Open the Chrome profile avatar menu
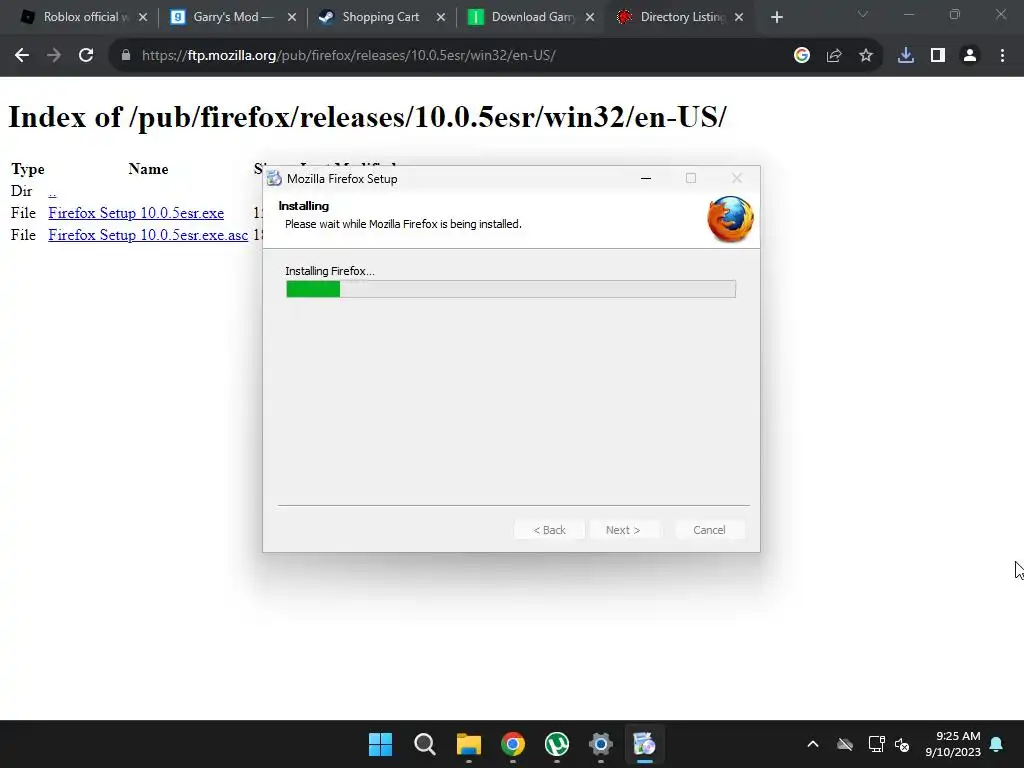The height and width of the screenshot is (768, 1024). tap(970, 56)
